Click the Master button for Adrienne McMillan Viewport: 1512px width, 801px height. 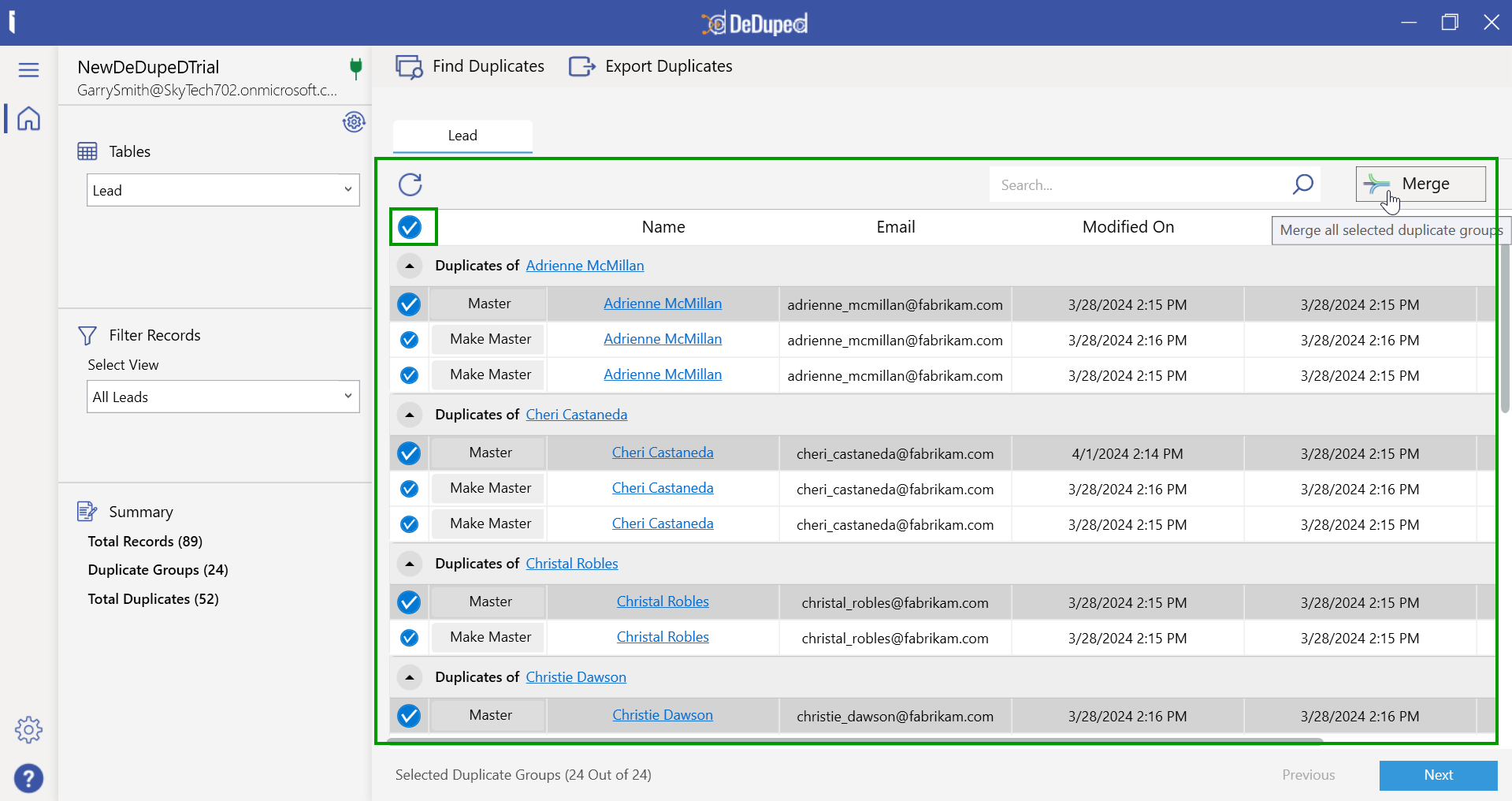pos(489,304)
